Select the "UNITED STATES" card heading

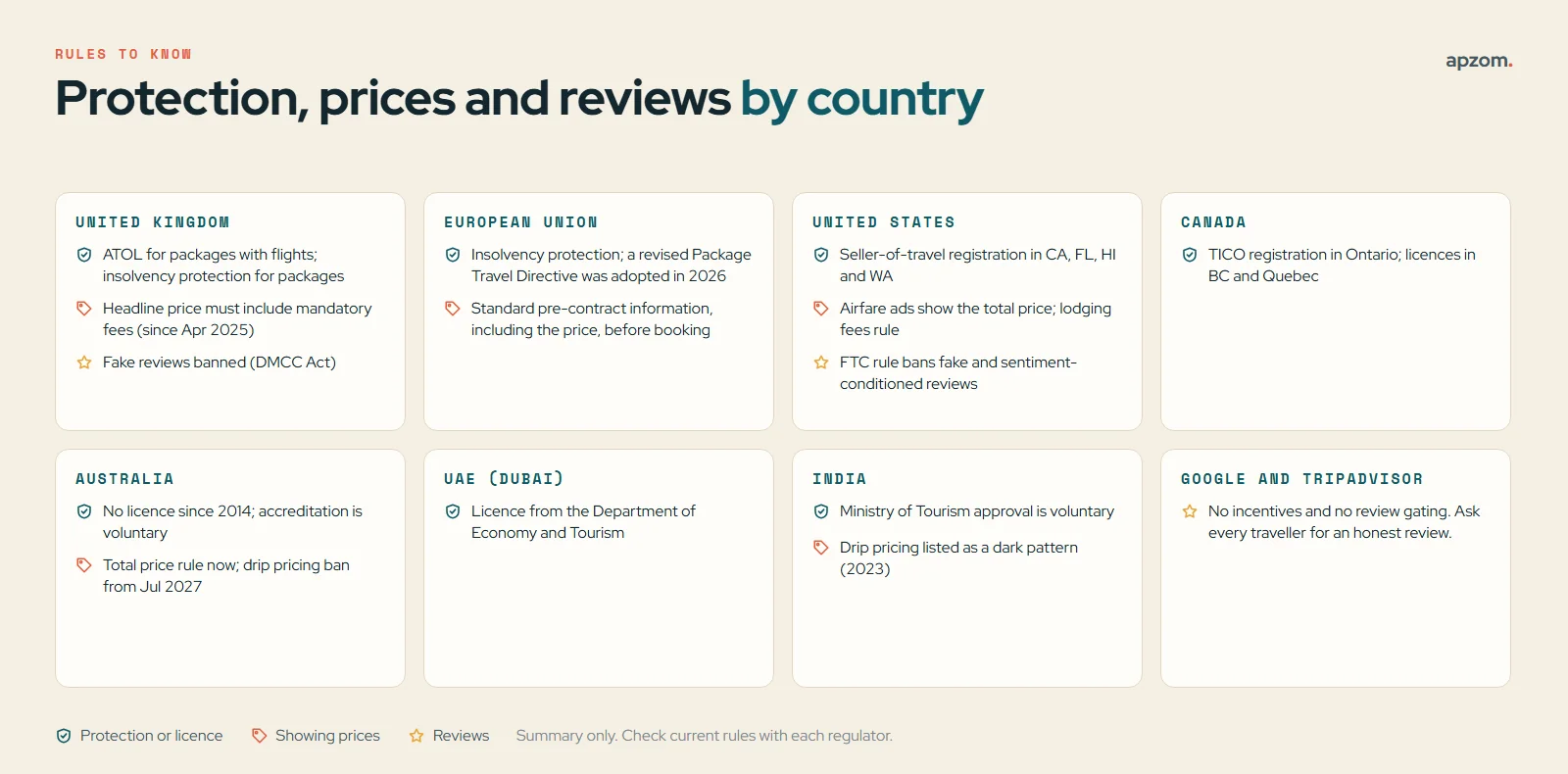[x=884, y=222]
